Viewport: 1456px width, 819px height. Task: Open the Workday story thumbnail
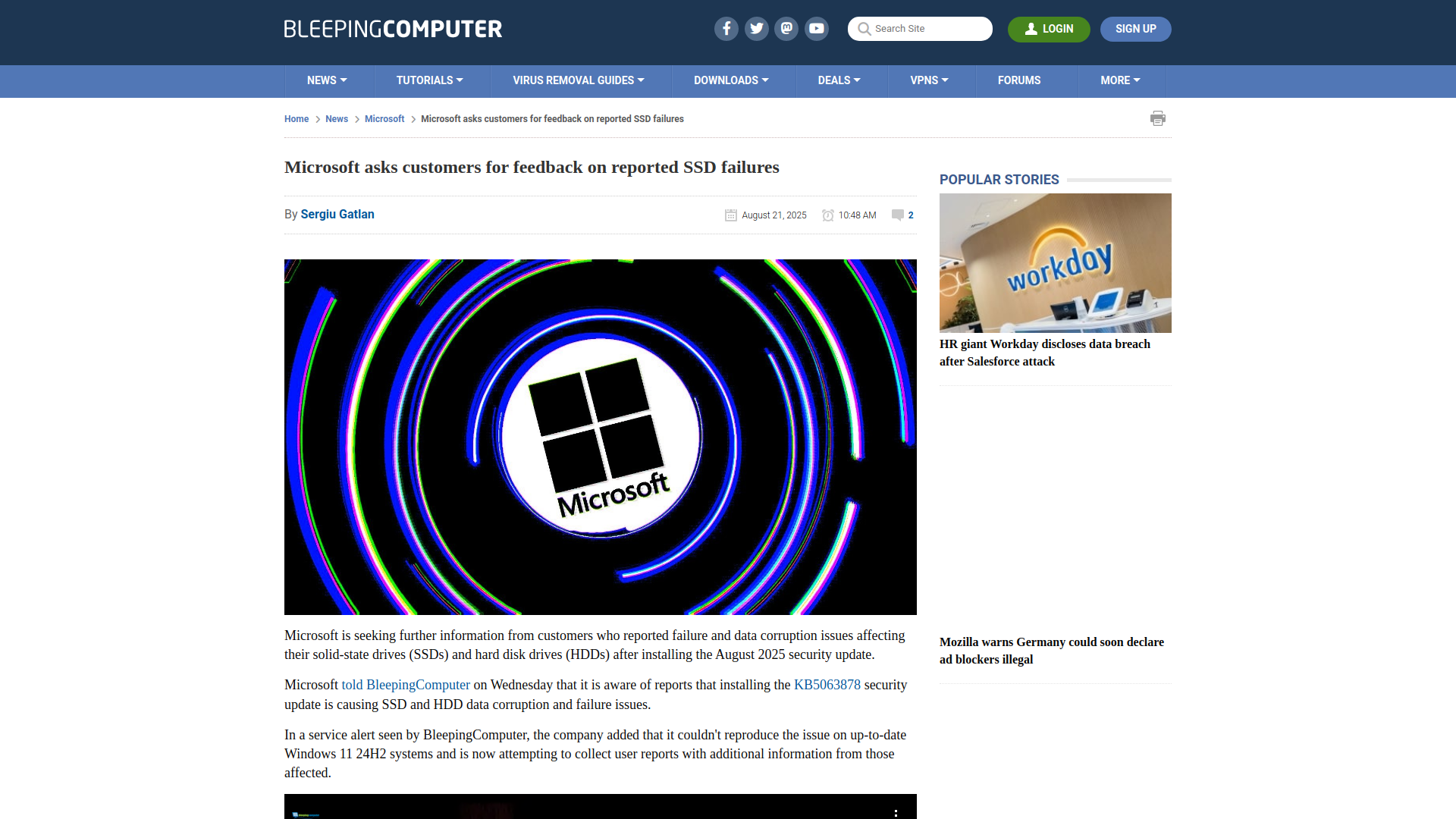coord(1056,263)
